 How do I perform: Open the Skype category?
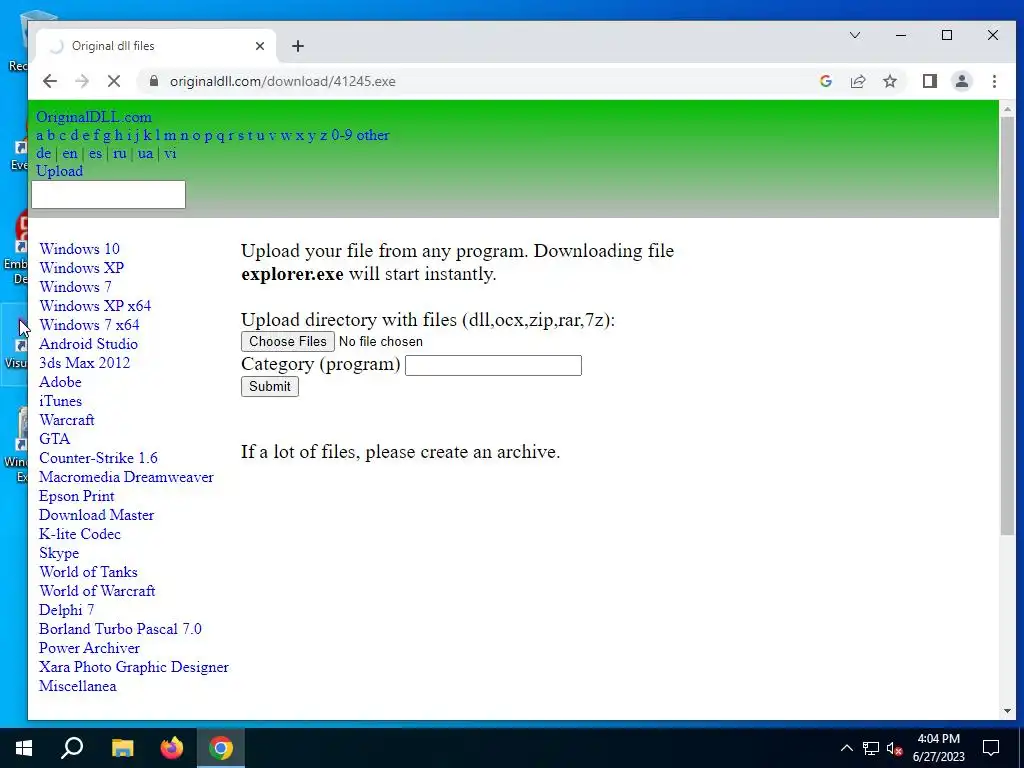[x=59, y=552]
